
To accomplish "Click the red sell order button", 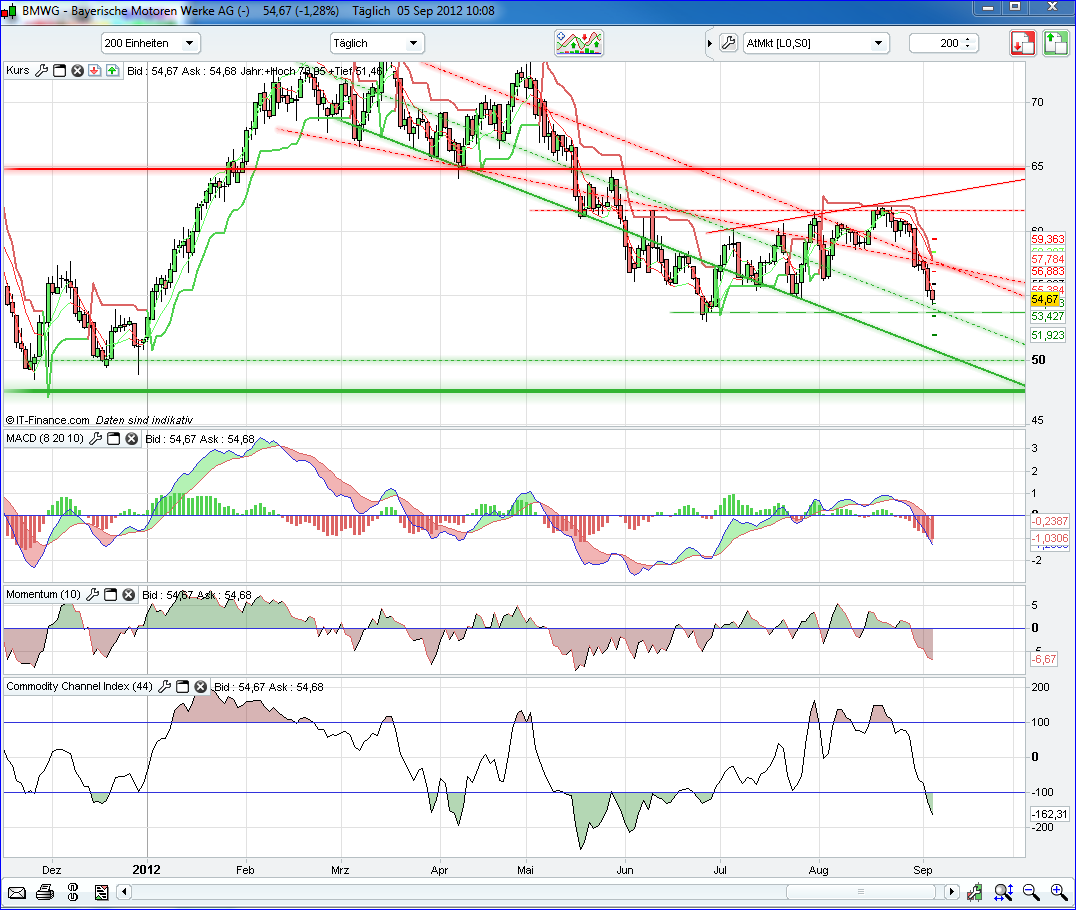I will (1022, 43).
